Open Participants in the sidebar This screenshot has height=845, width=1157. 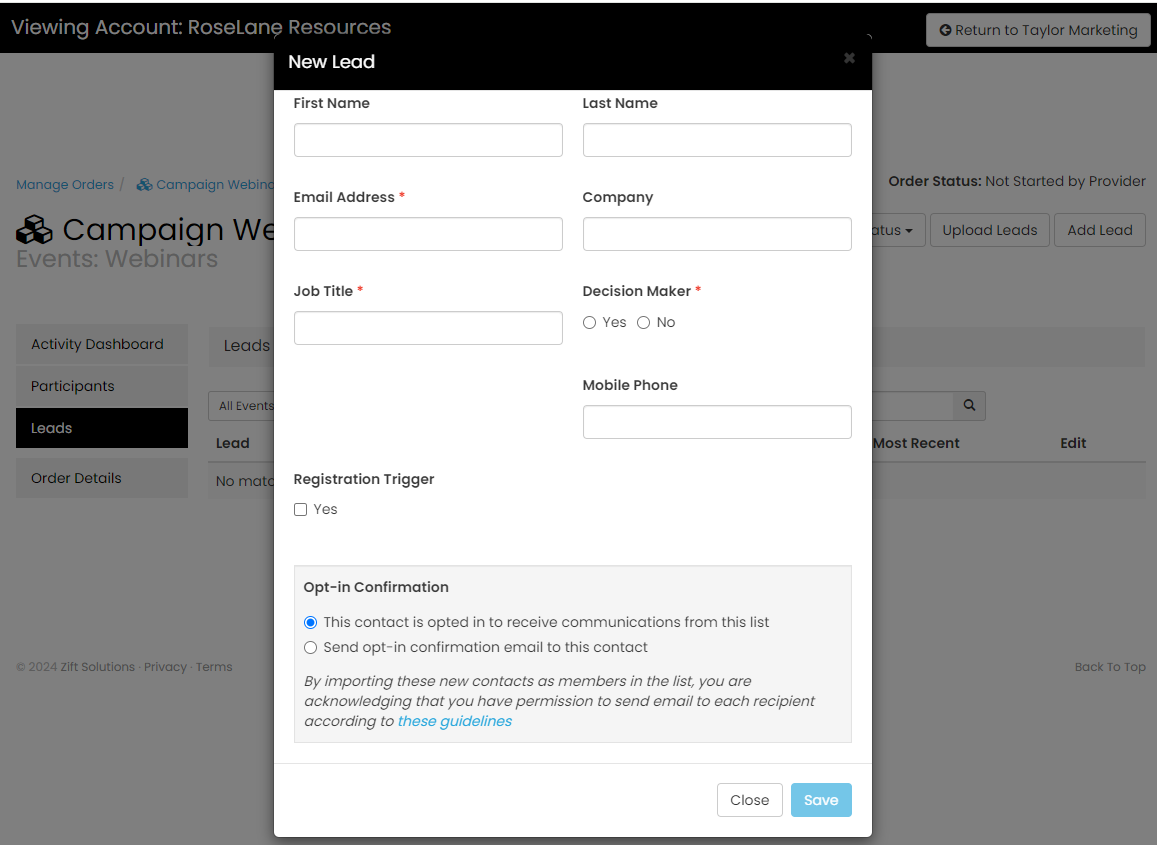102,386
